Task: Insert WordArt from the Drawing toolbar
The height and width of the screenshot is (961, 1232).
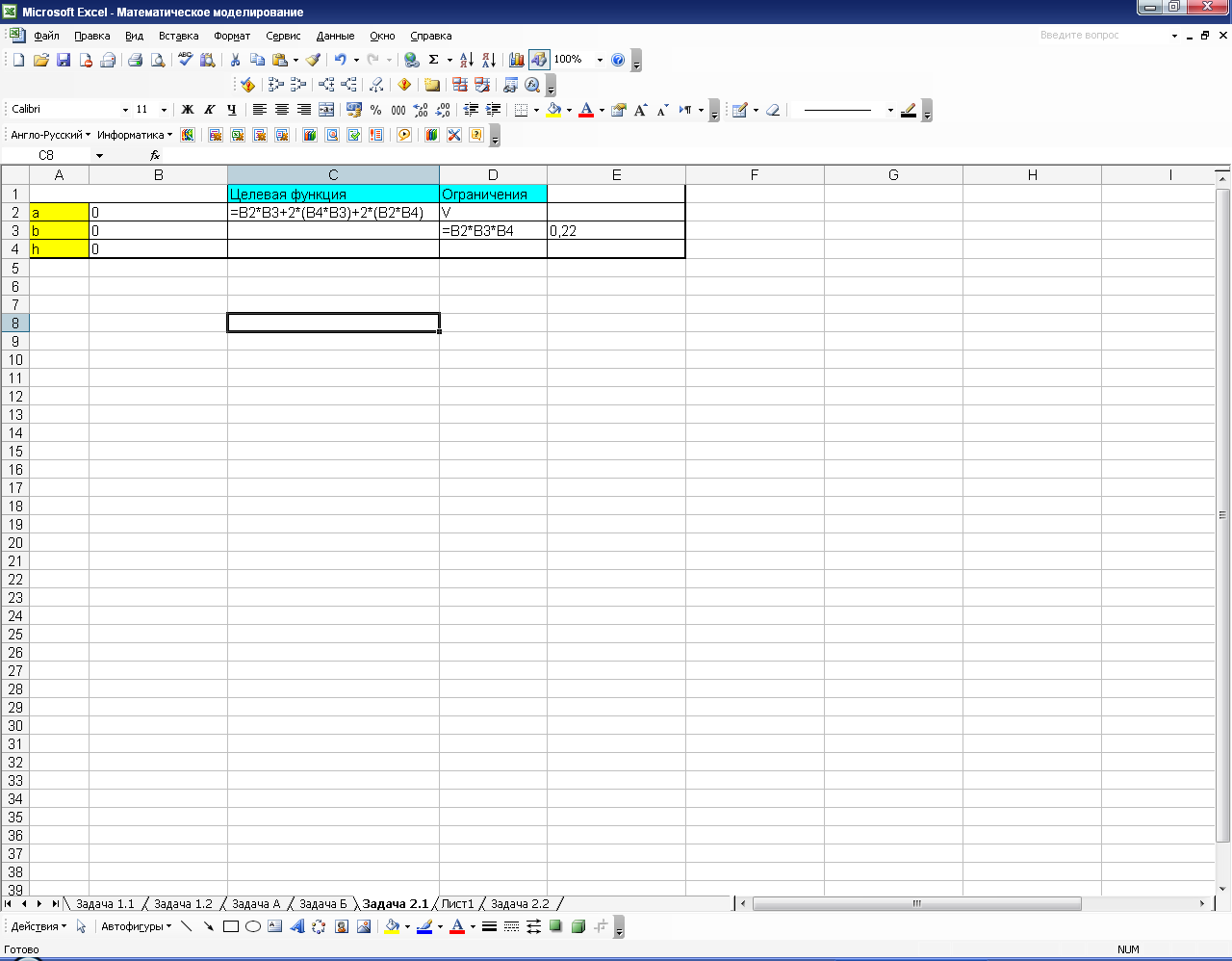Action: pyautogui.click(x=297, y=926)
